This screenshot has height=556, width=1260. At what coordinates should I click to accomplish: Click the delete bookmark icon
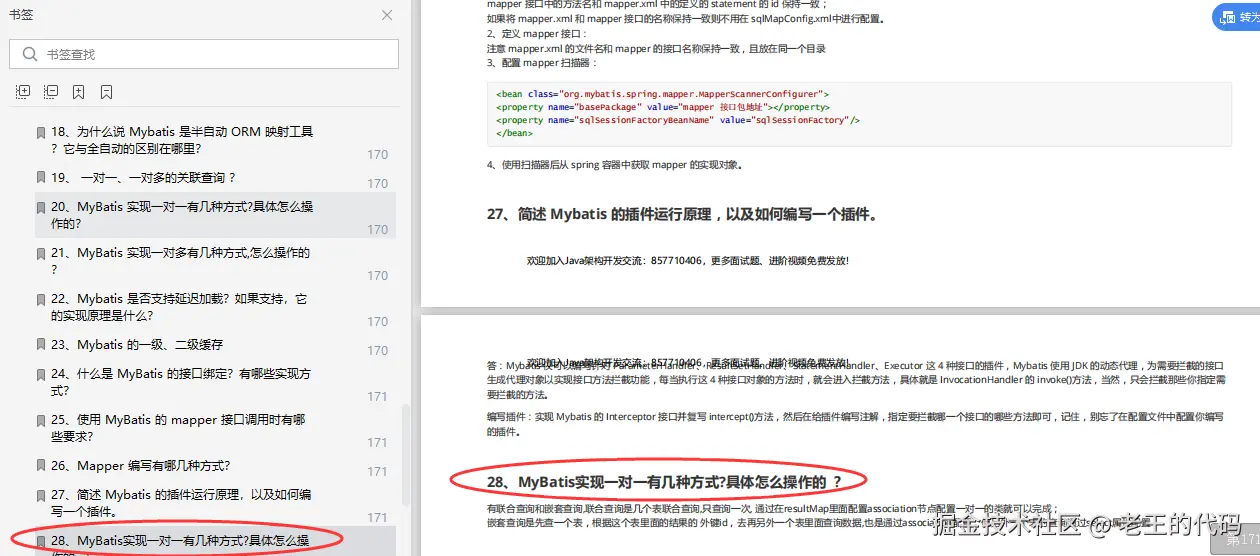coord(107,92)
